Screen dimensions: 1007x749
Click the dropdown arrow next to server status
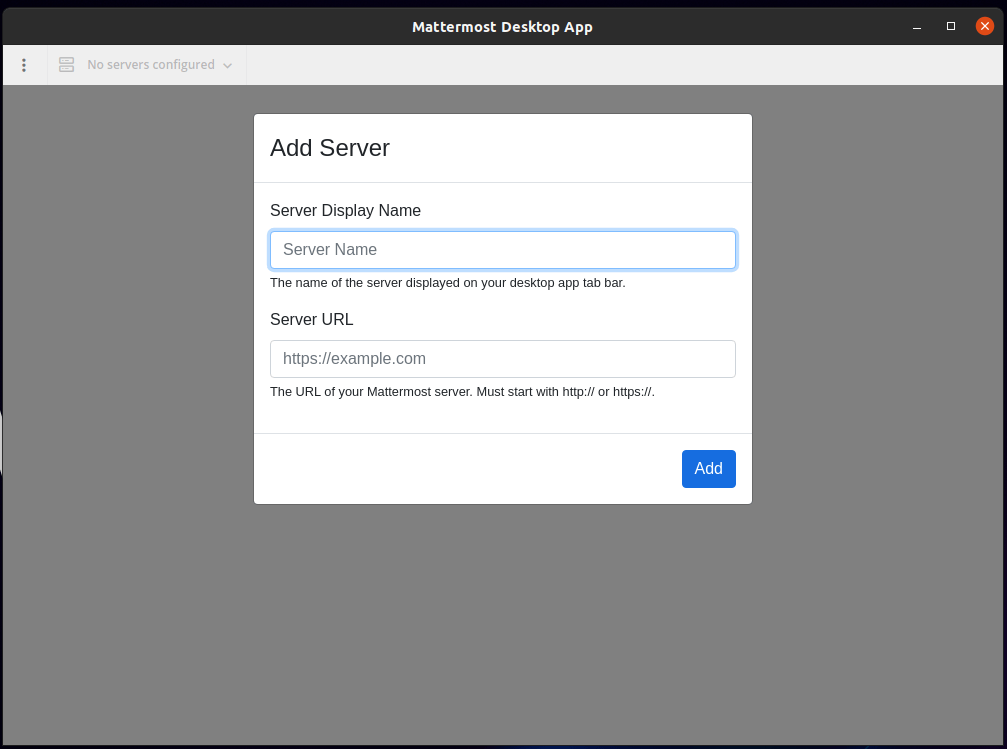[229, 64]
